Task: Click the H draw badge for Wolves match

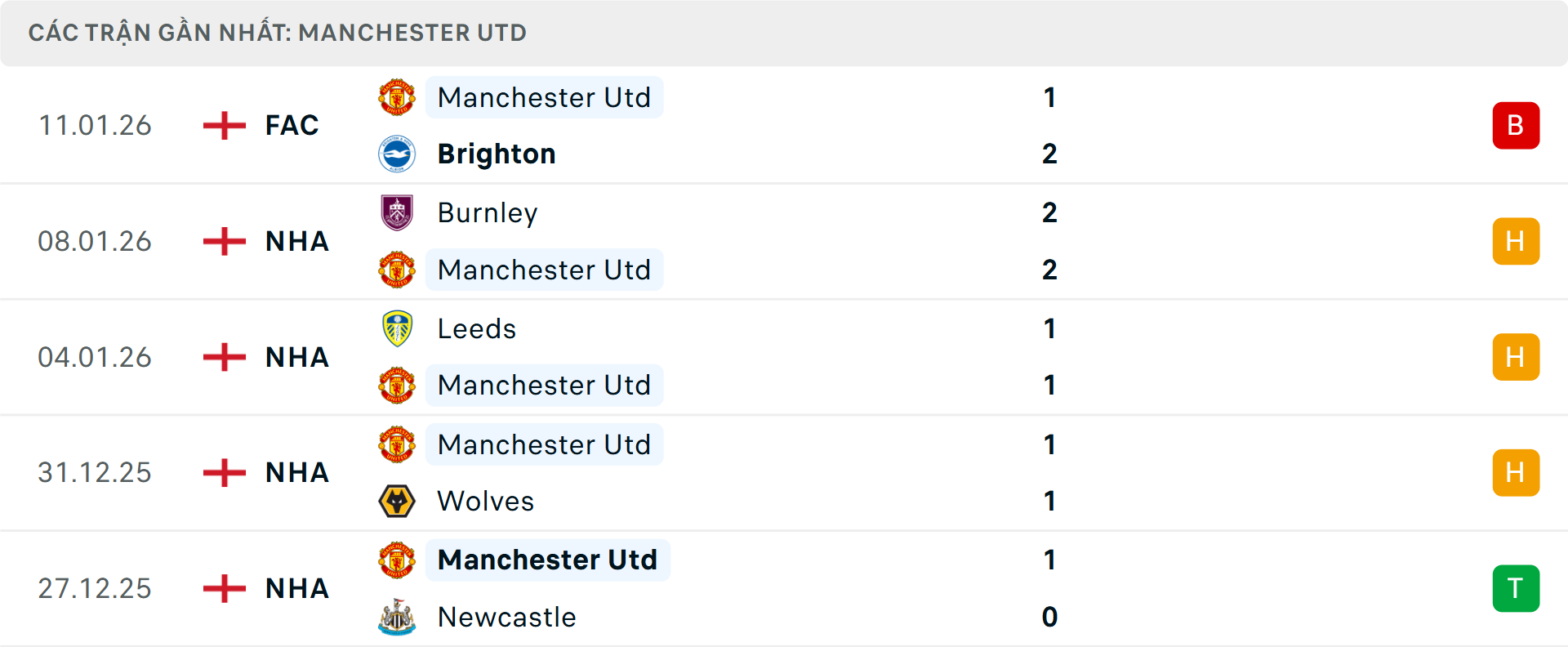Action: click(1516, 472)
